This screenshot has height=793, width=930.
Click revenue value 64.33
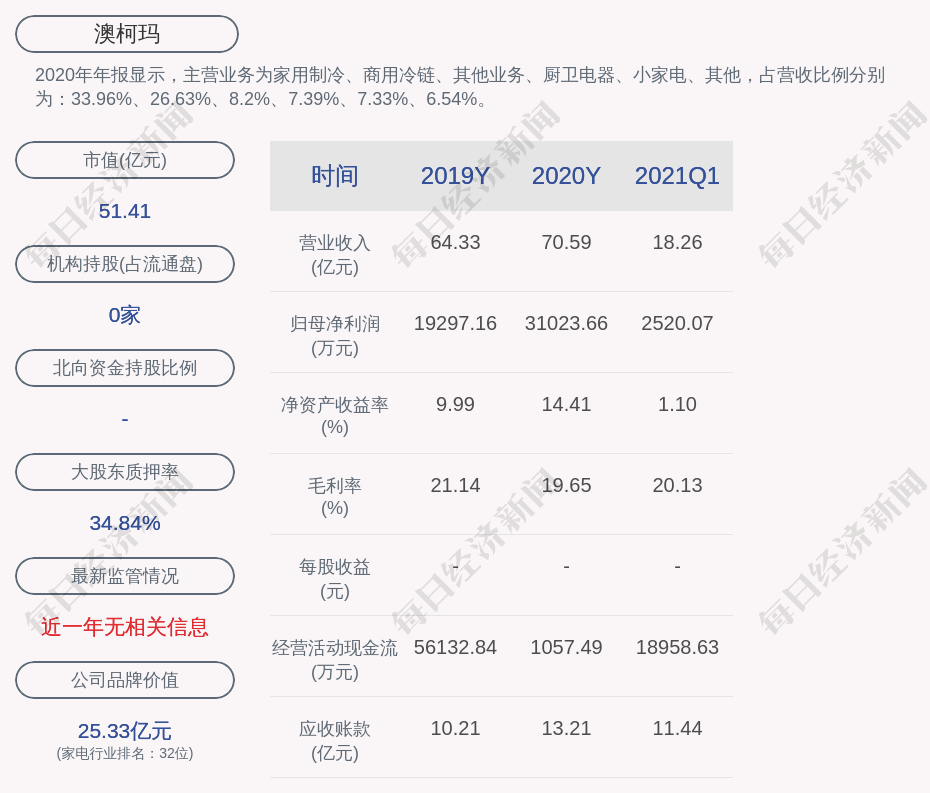pos(455,243)
